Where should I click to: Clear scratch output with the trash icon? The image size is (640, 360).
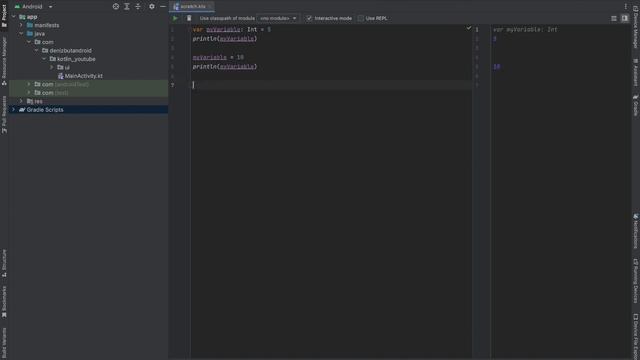pos(189,18)
